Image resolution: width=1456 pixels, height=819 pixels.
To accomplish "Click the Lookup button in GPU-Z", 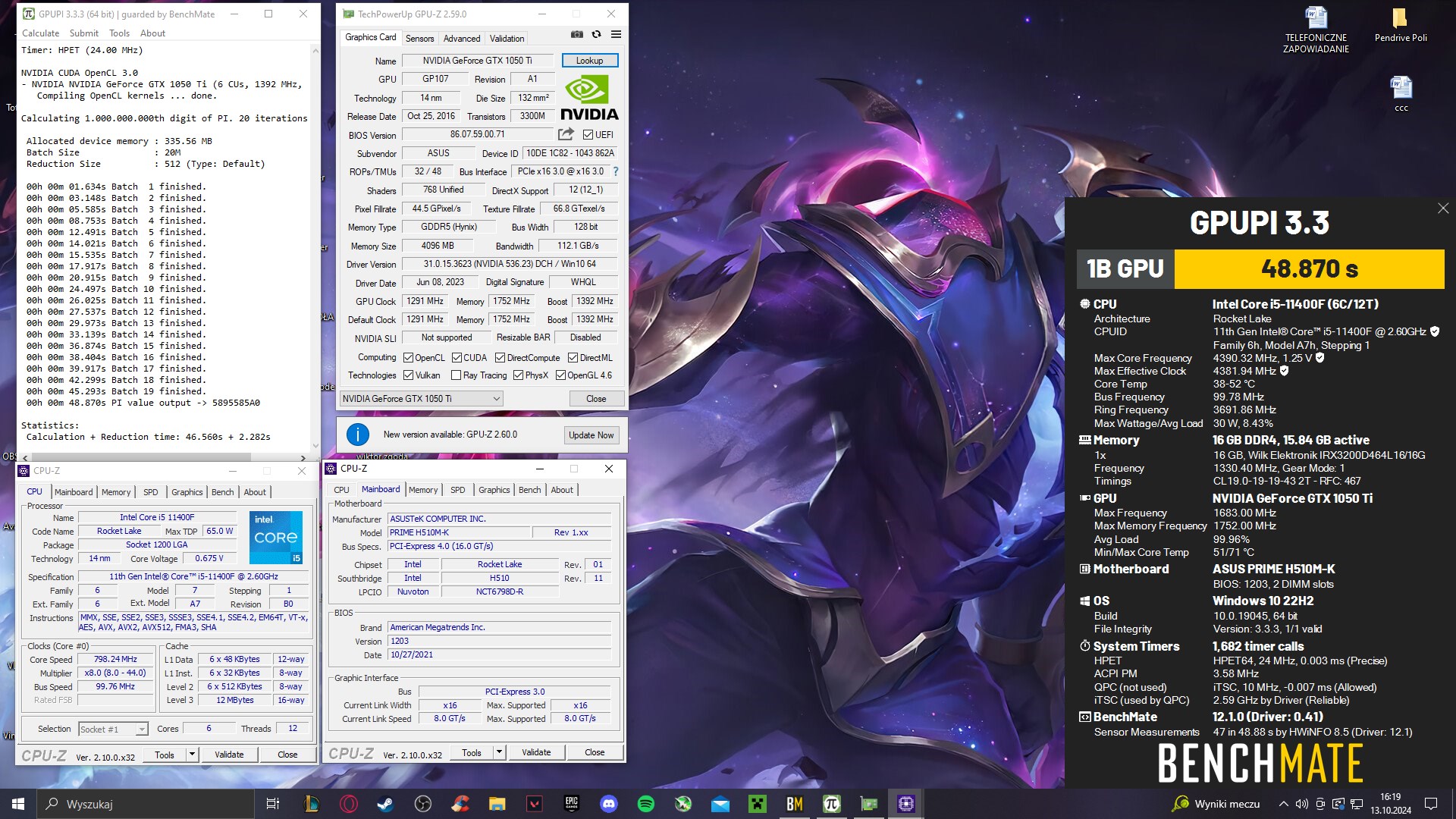I will coord(589,61).
